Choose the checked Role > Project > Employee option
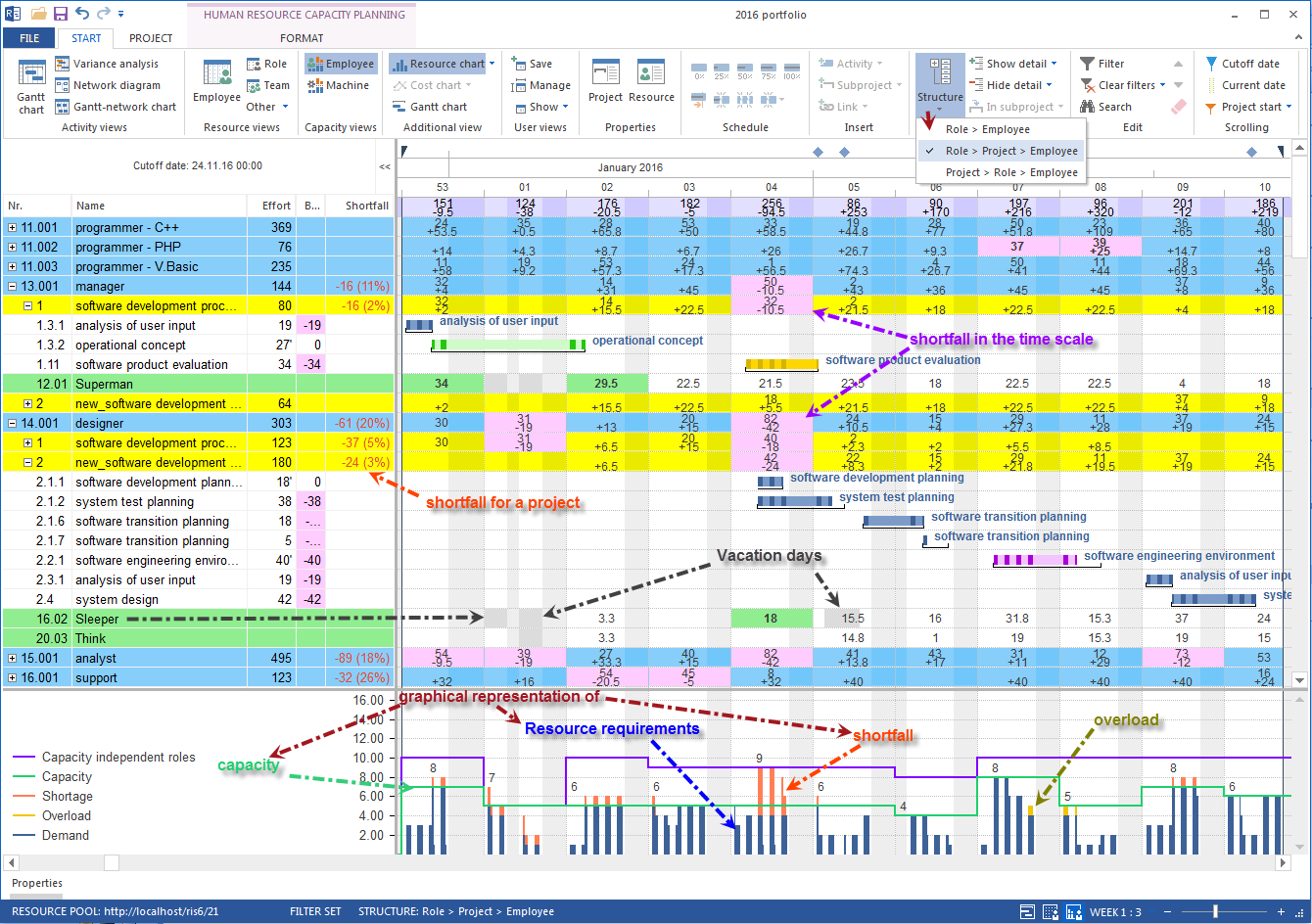 pos(1001,151)
